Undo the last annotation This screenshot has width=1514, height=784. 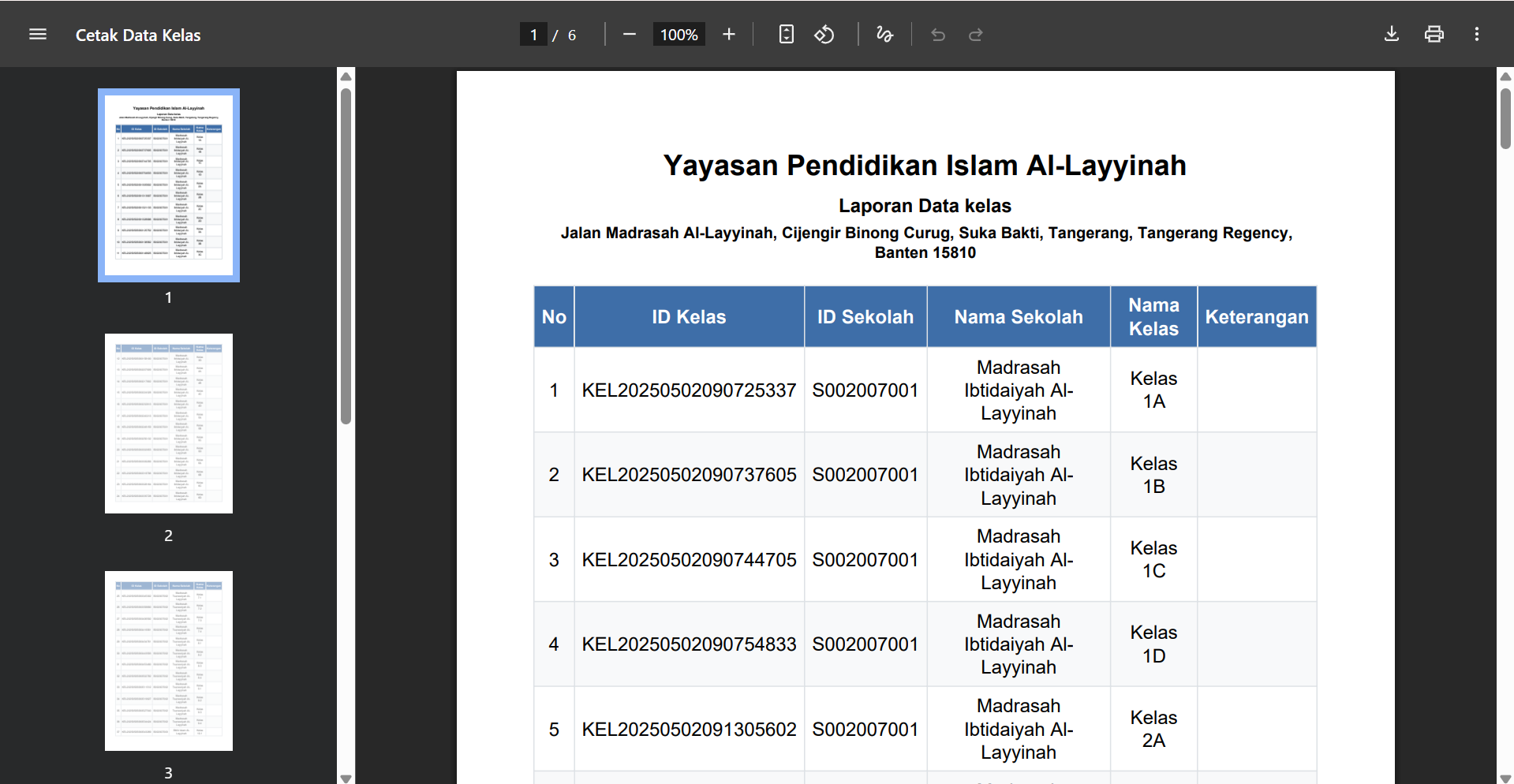point(938,35)
